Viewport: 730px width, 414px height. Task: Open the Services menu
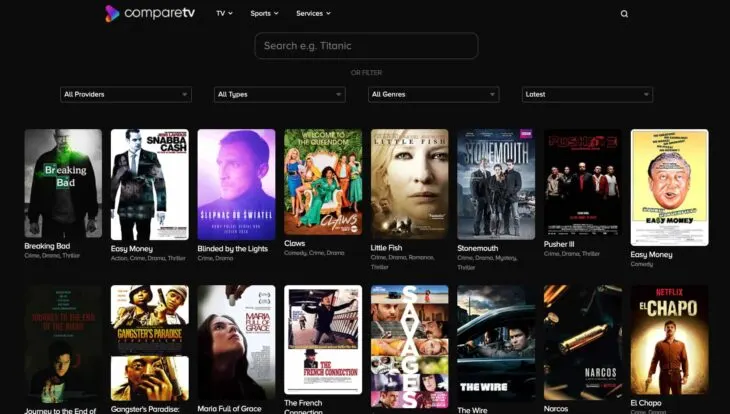pyautogui.click(x=313, y=14)
